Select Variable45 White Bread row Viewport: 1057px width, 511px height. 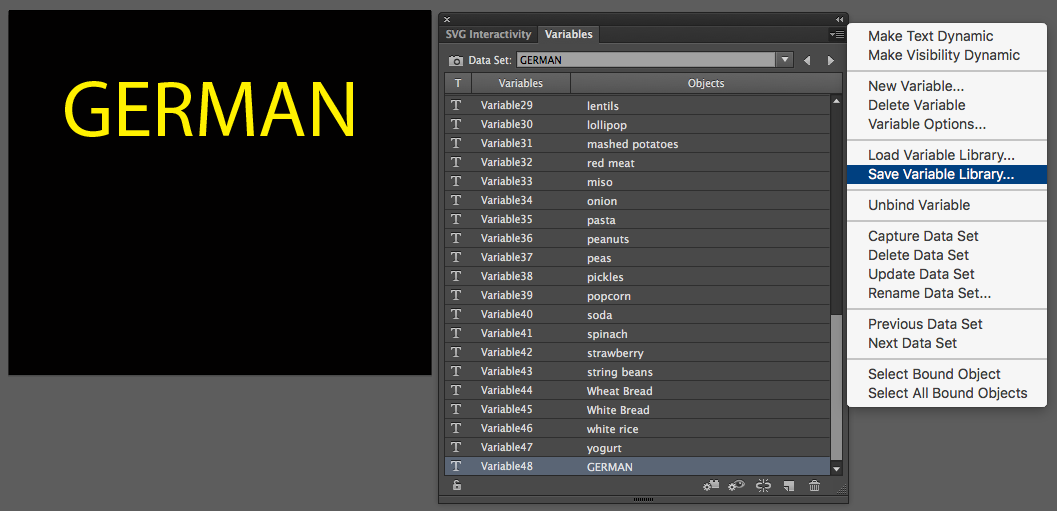point(637,409)
